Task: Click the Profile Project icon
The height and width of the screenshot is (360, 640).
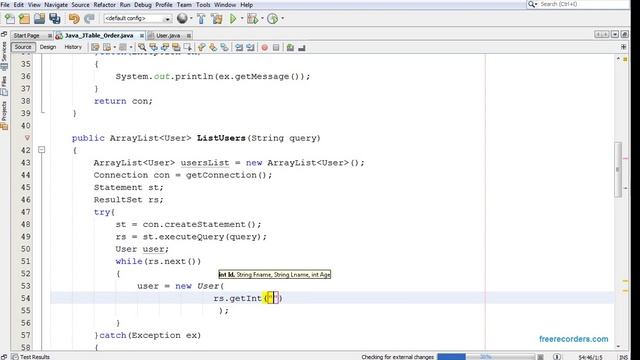Action: point(273,18)
